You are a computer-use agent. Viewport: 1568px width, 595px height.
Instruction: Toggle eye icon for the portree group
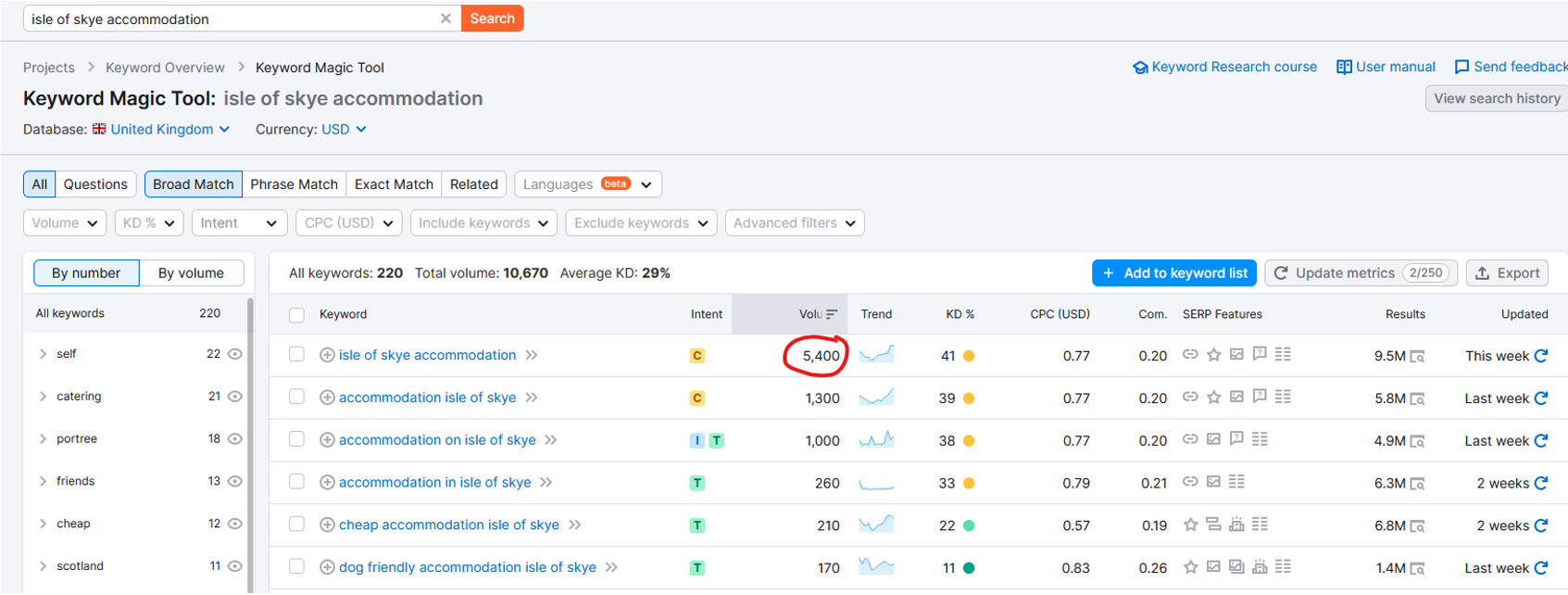[x=235, y=439]
